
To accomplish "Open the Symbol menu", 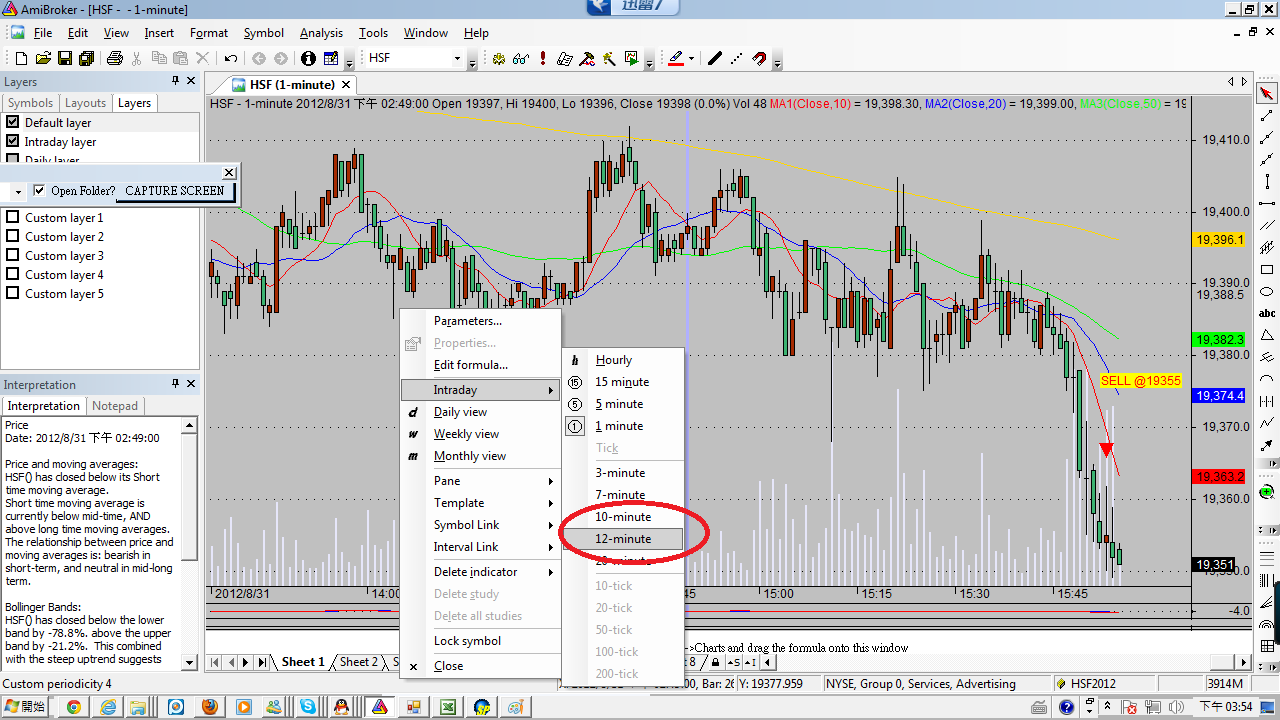I will (x=263, y=33).
